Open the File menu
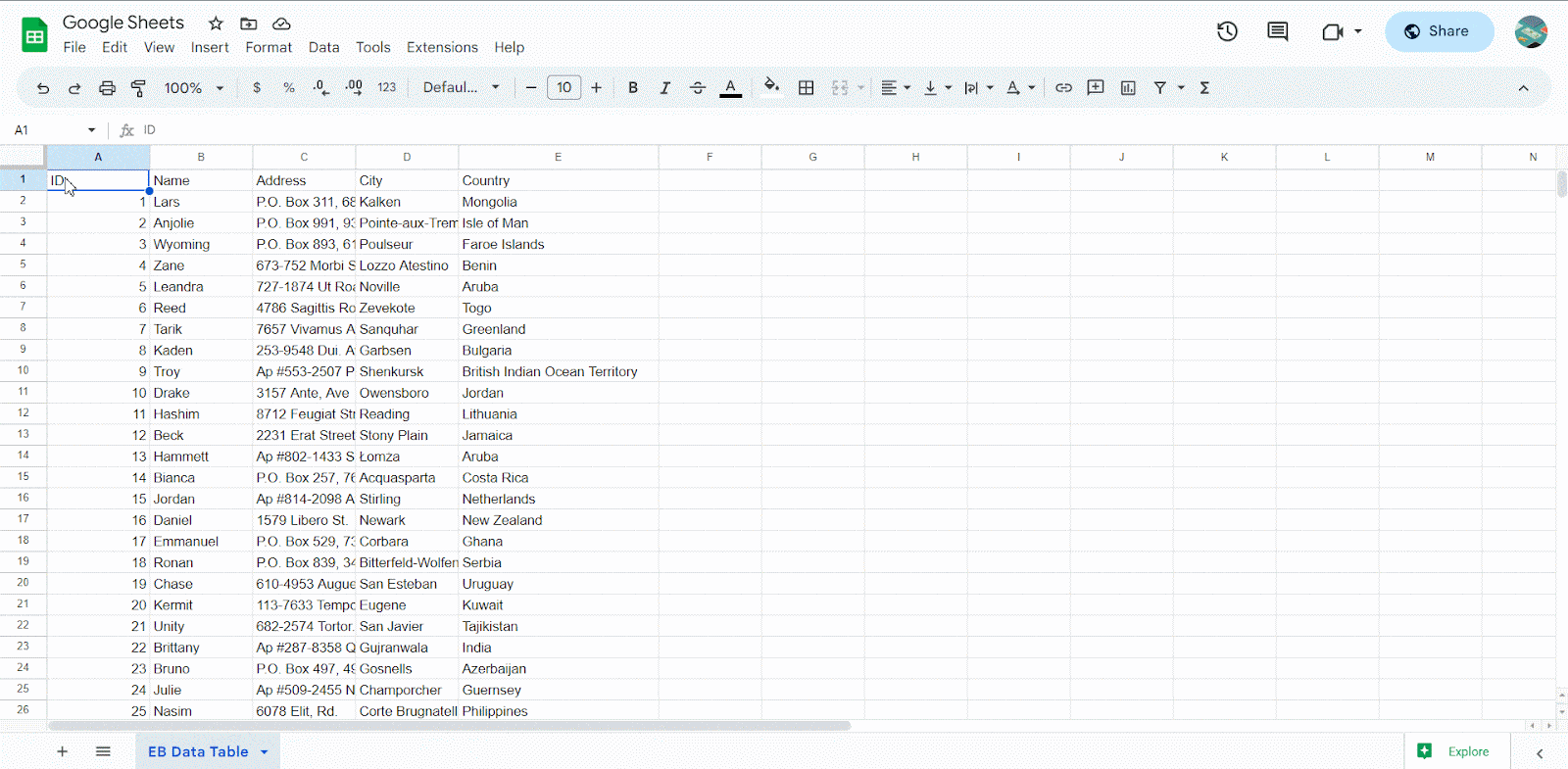Screen dimensions: 1568x769 click(x=74, y=47)
